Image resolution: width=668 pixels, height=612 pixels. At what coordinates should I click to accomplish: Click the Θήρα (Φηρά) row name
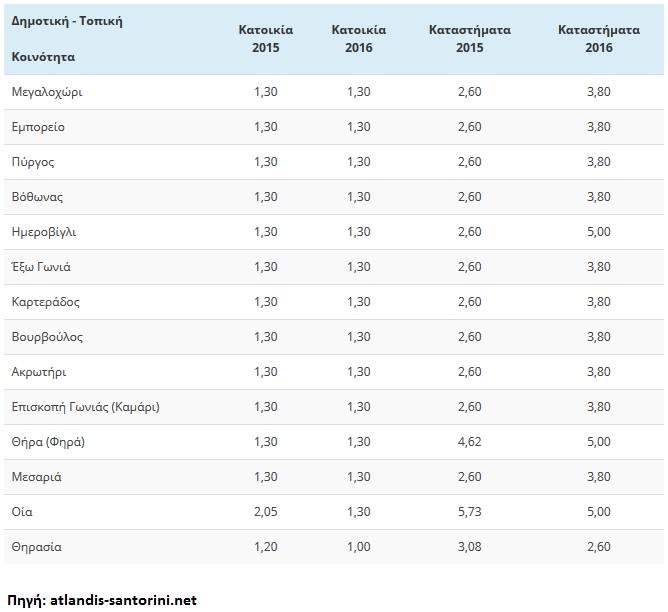pos(47,442)
